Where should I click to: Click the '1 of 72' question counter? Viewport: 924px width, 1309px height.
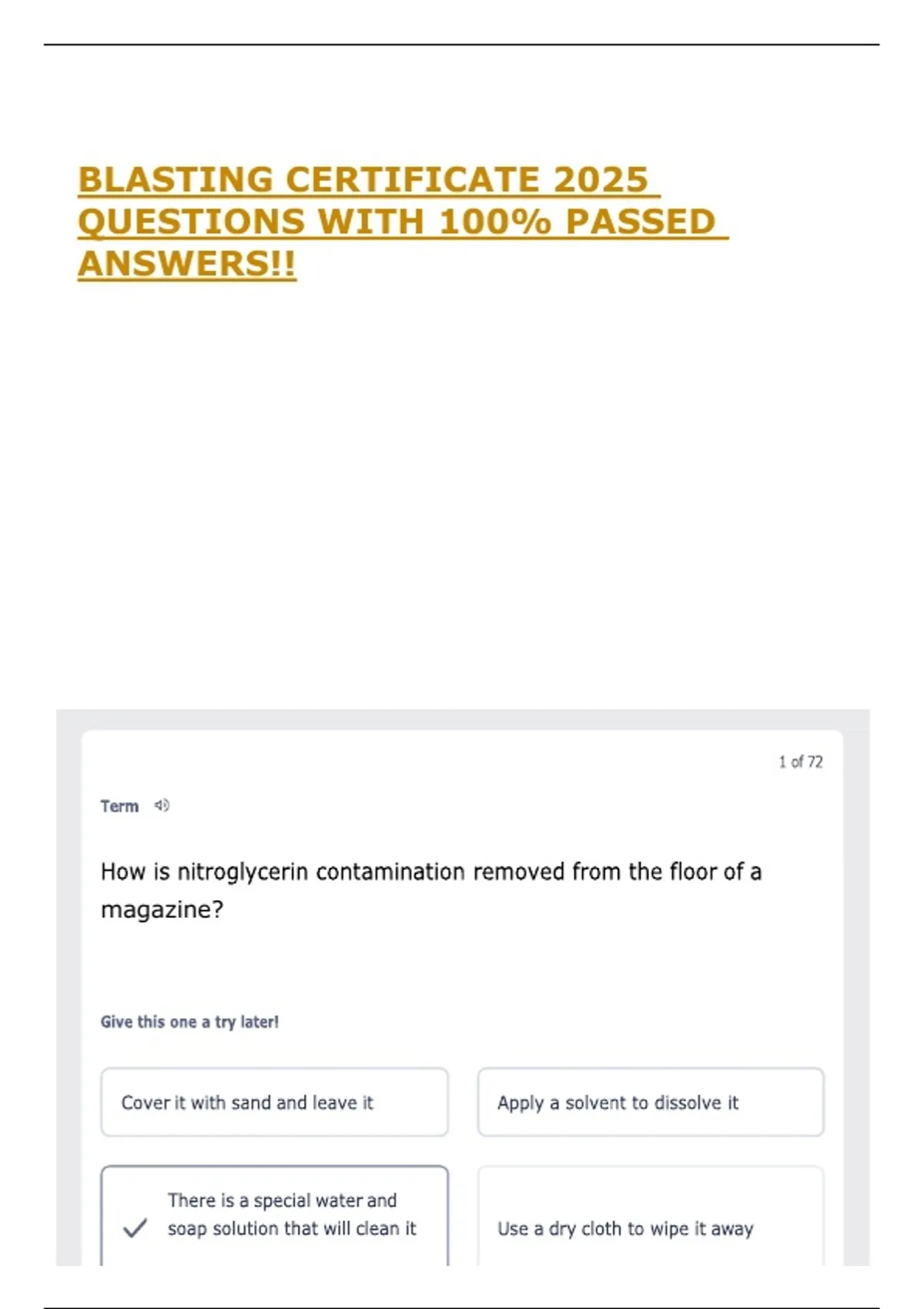800,762
